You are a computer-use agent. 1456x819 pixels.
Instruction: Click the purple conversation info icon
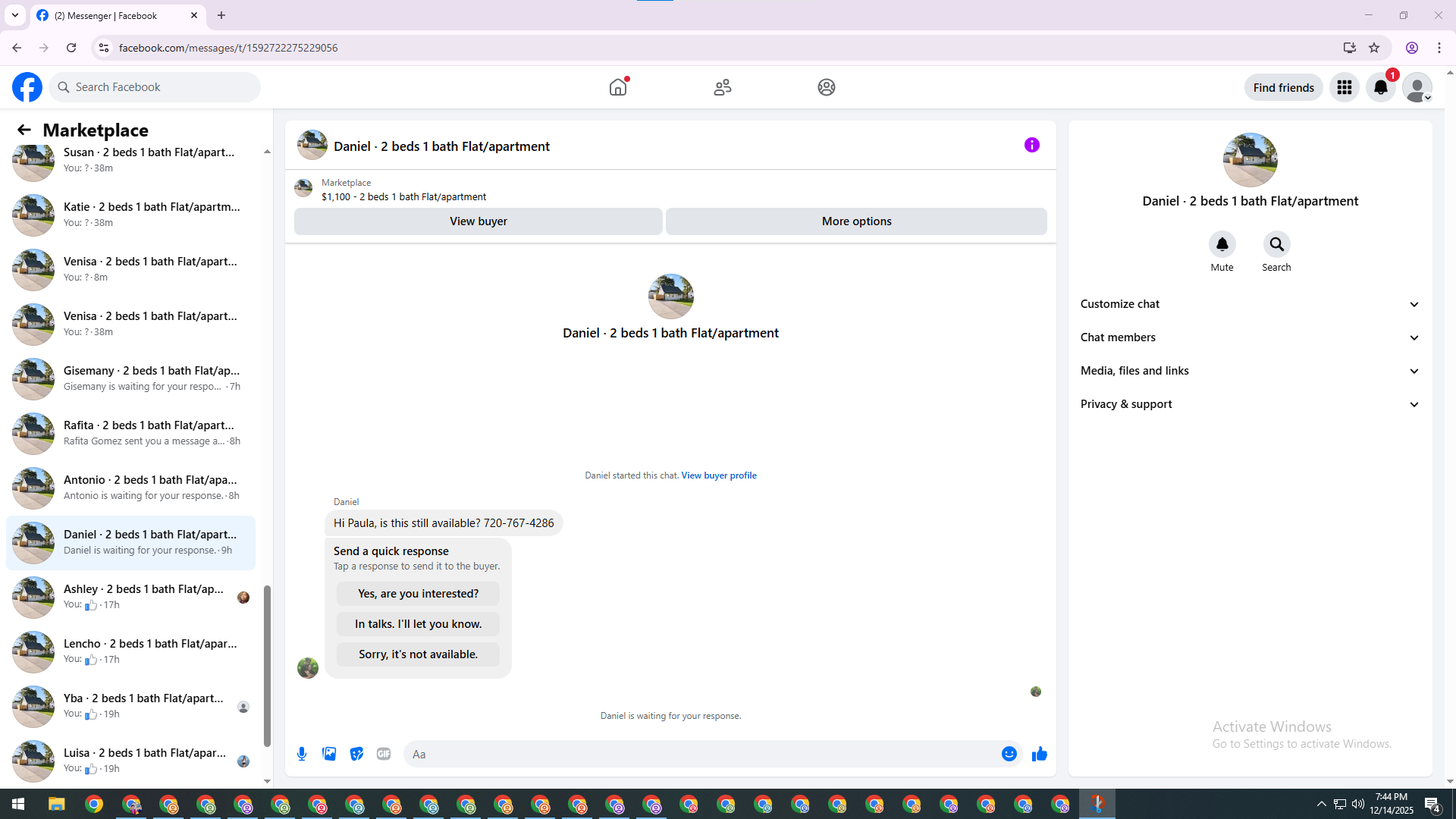pyautogui.click(x=1031, y=145)
